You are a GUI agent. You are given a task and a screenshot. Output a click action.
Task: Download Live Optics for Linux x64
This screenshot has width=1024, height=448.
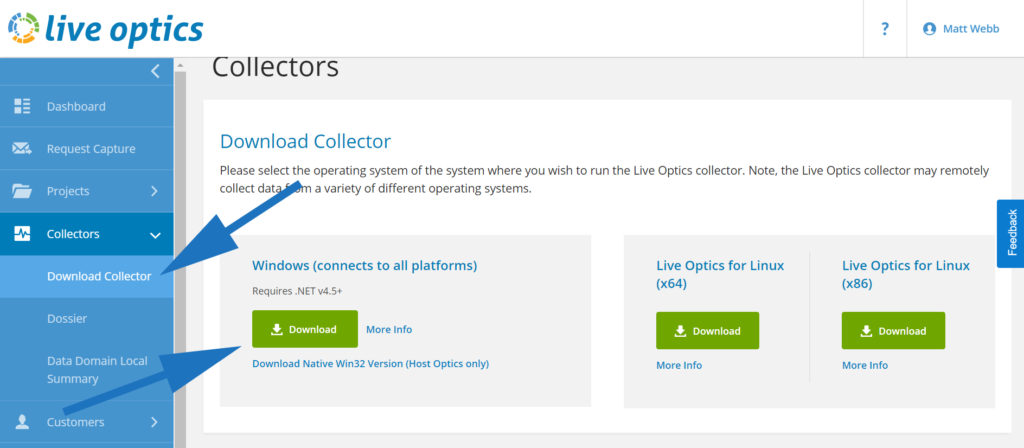coord(707,330)
